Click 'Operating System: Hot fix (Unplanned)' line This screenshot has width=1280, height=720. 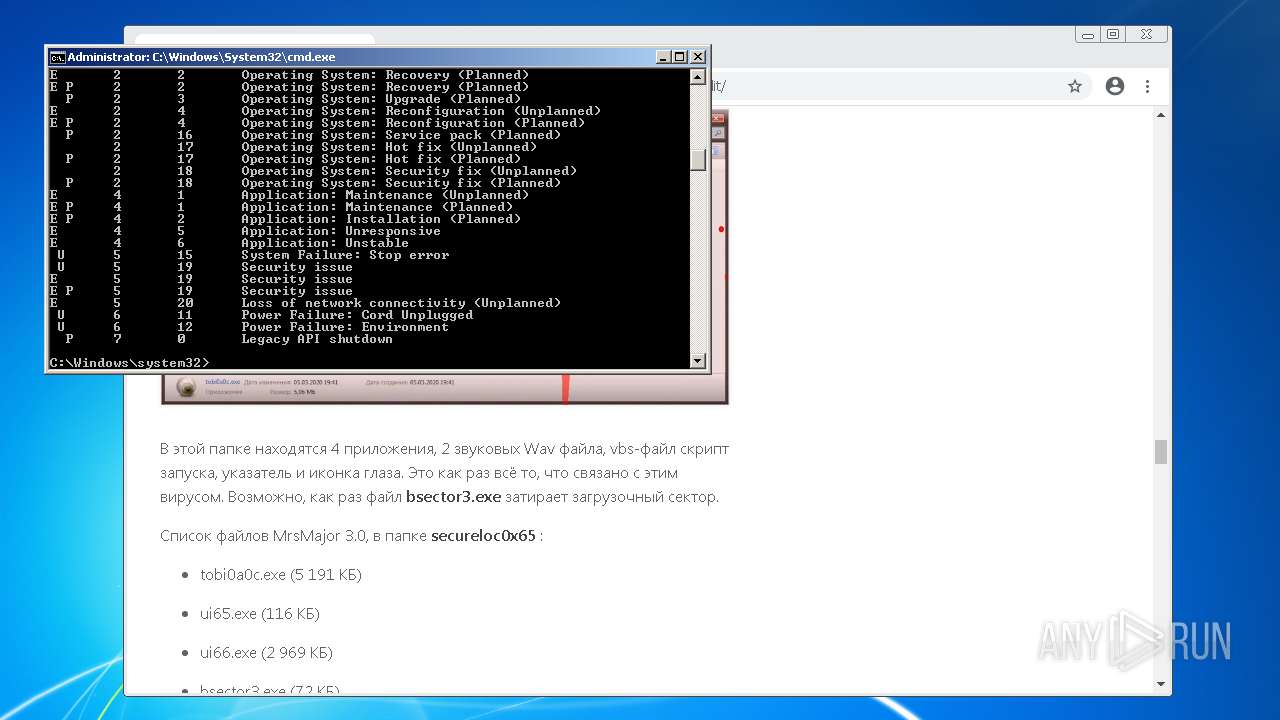pos(389,147)
